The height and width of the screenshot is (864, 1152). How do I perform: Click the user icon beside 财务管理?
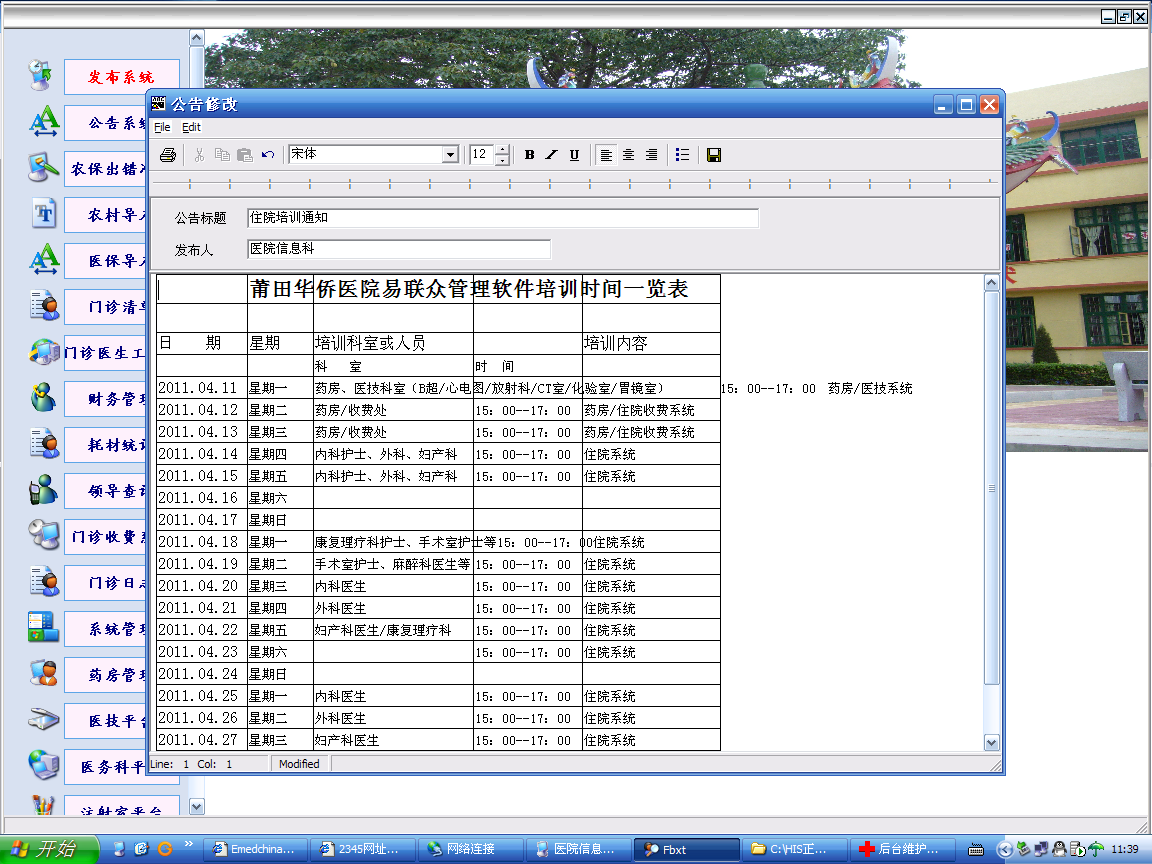click(x=43, y=397)
